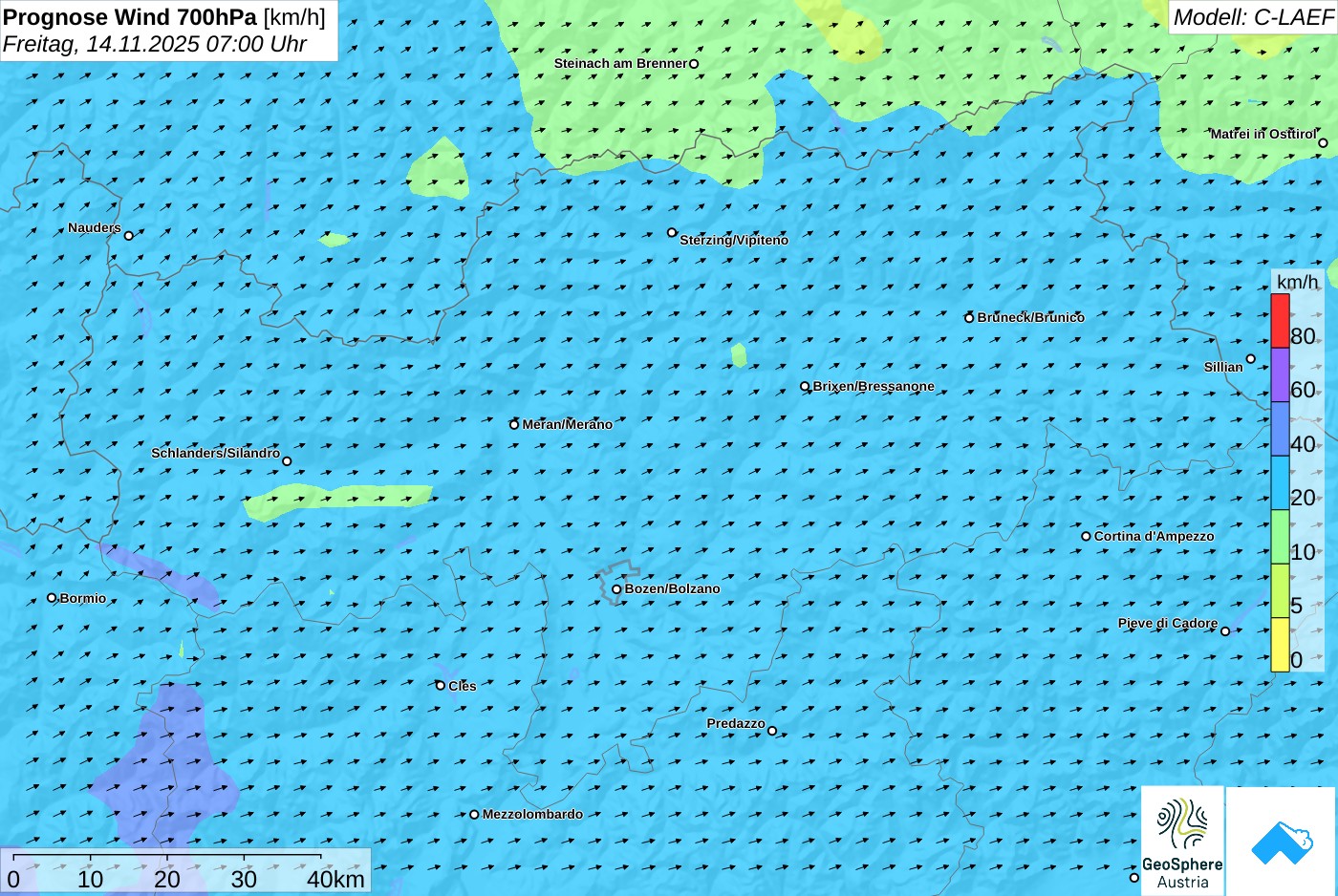Click the blue cloud arrow logo
Screen dimensions: 1338x896
tap(1282, 841)
